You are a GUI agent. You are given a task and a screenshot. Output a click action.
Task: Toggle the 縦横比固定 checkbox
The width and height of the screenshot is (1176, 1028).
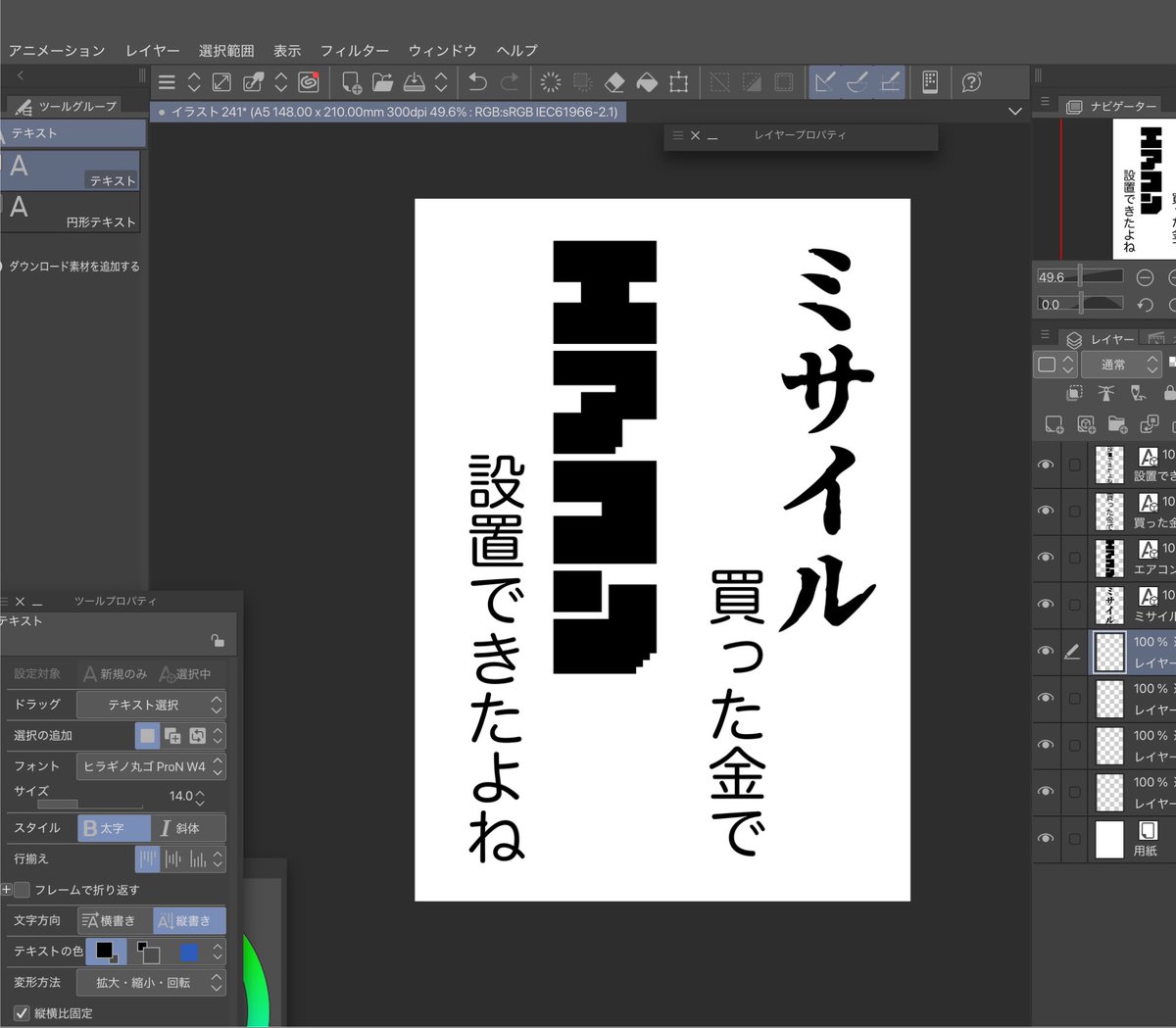pyautogui.click(x=22, y=1012)
